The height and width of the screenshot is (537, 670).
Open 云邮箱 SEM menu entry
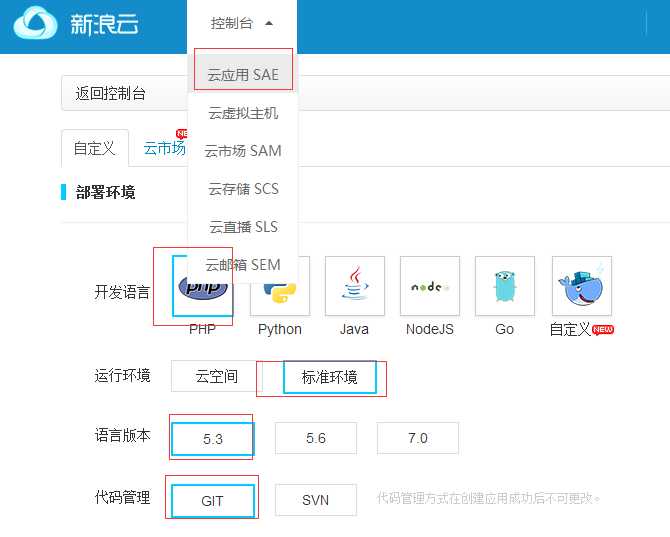coord(243,265)
